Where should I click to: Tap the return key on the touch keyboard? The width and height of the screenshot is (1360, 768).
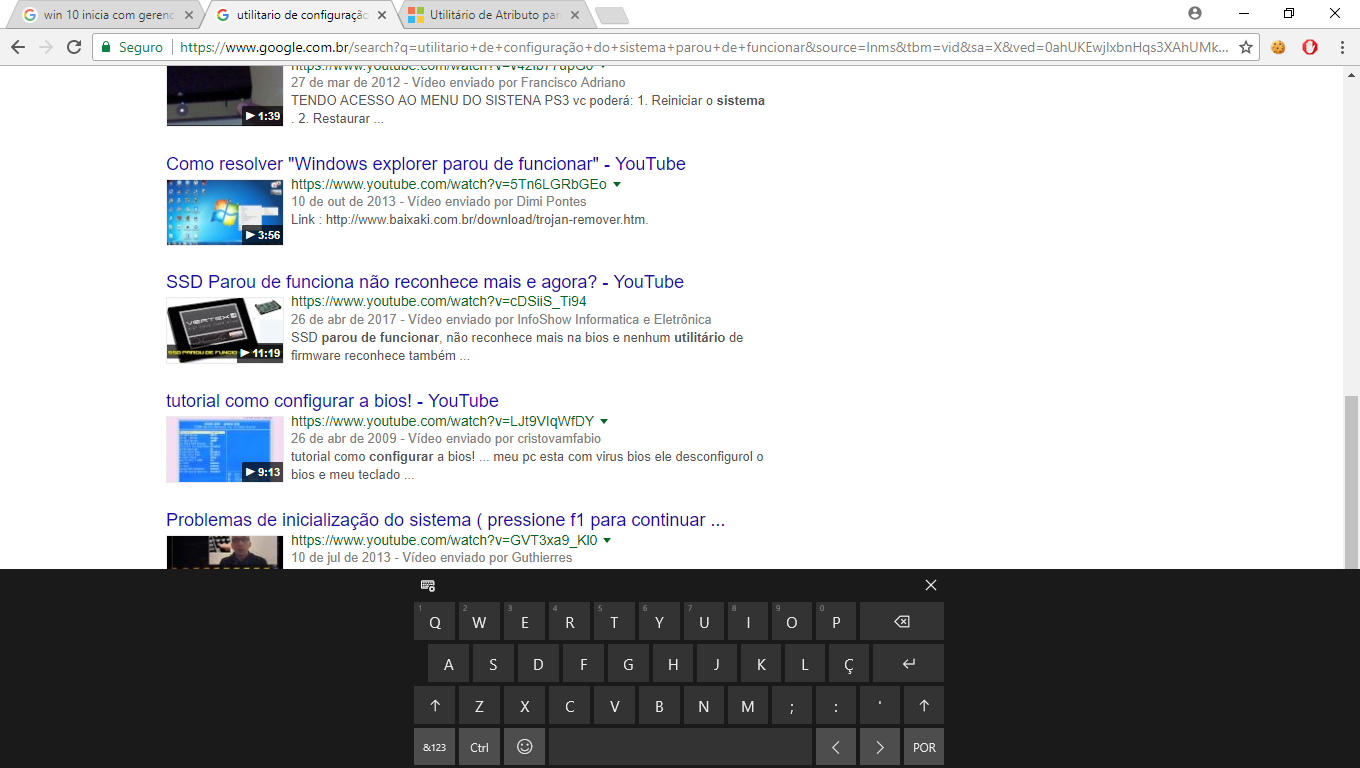[x=908, y=663]
